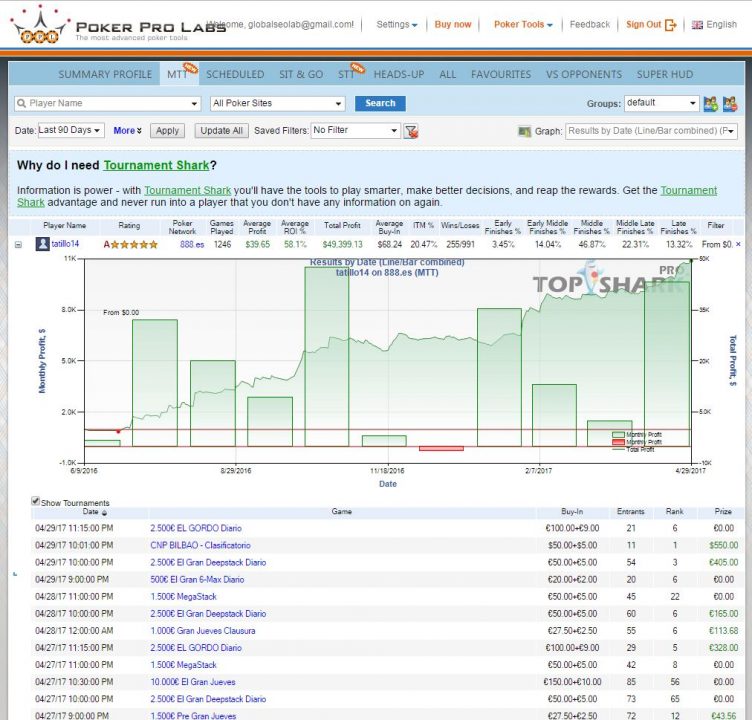Uncheck the Show Tournaments checkbox

pyautogui.click(x=36, y=501)
